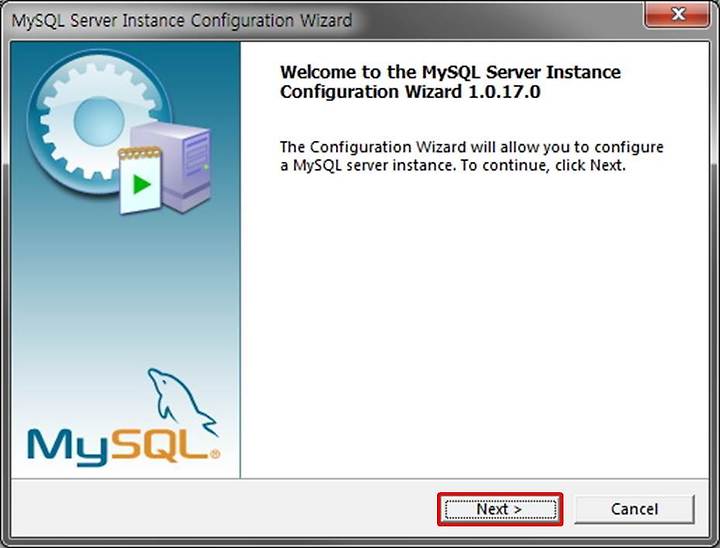Click the gear and server illustration

click(x=121, y=132)
